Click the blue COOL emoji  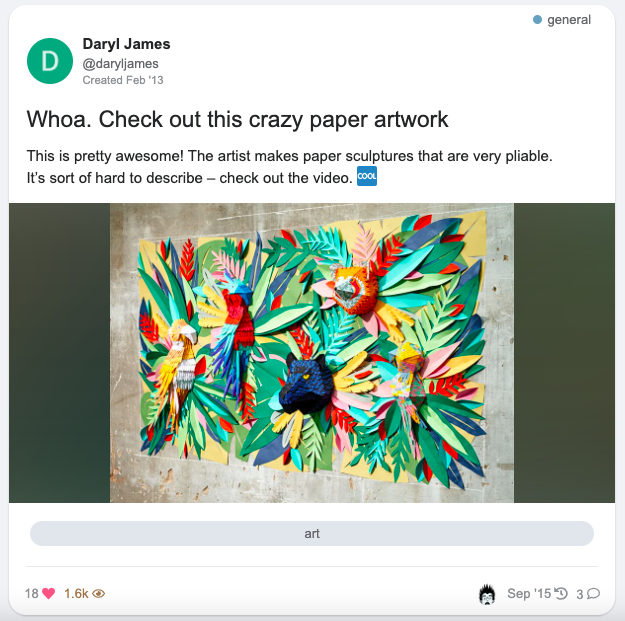pos(367,176)
